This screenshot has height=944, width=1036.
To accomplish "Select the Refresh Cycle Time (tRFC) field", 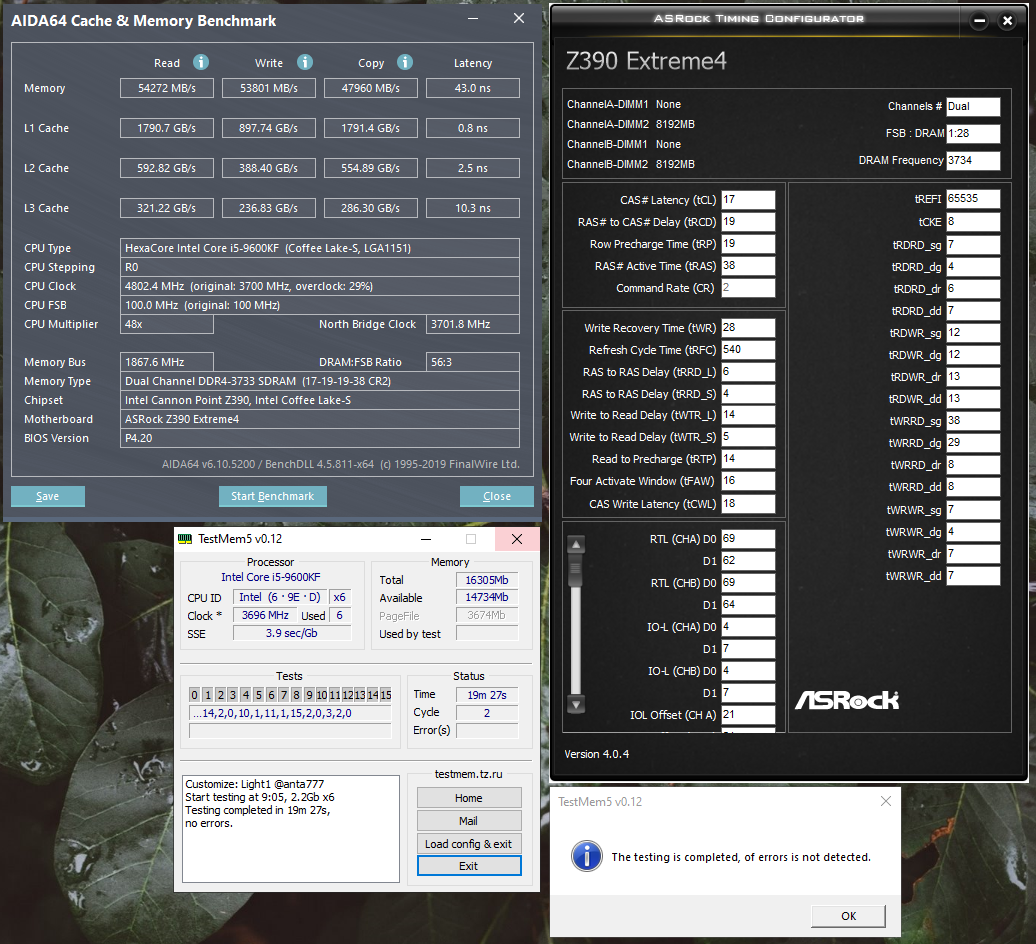I will coord(748,349).
